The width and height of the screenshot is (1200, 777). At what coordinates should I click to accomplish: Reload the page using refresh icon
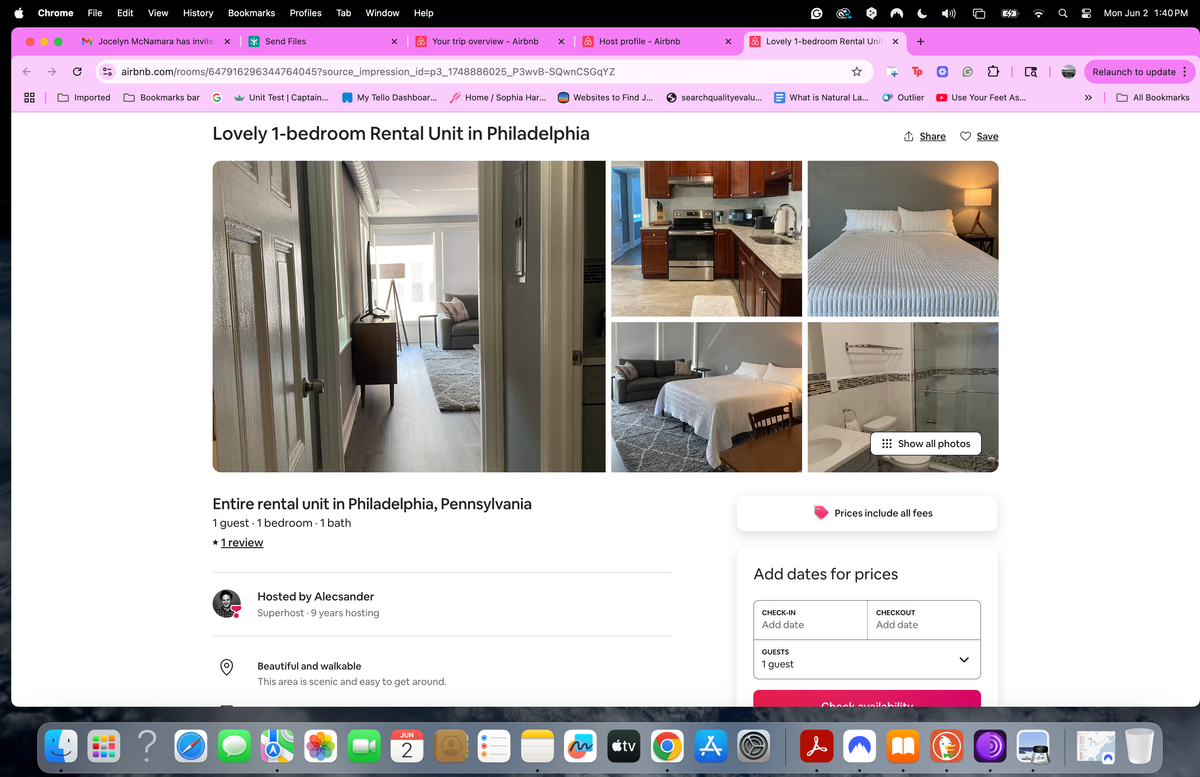point(77,72)
